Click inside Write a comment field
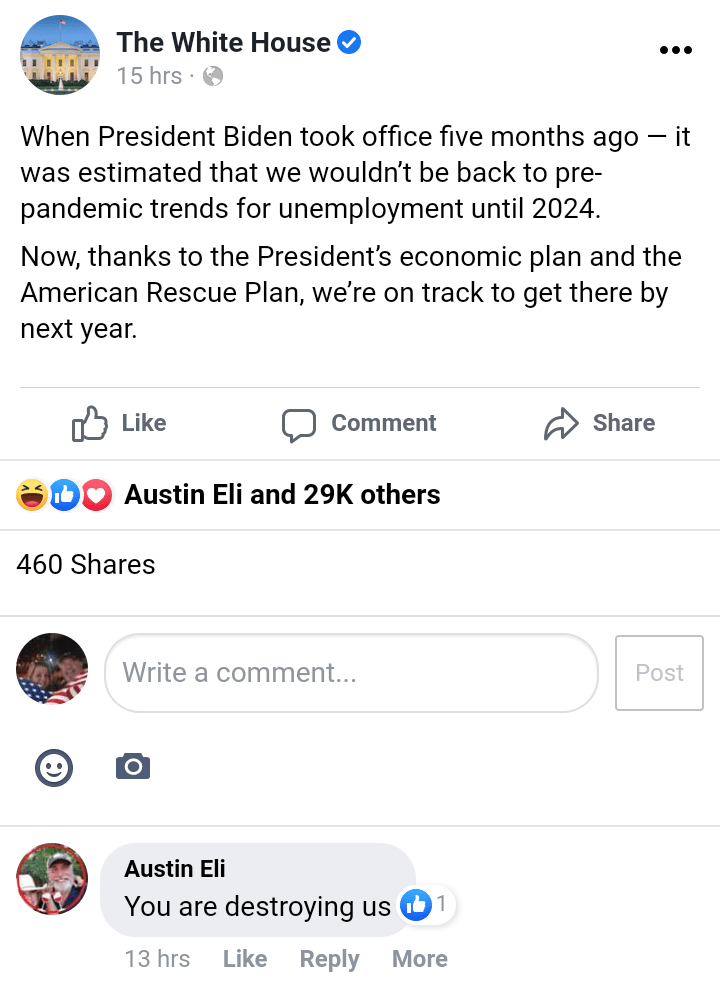 351,673
